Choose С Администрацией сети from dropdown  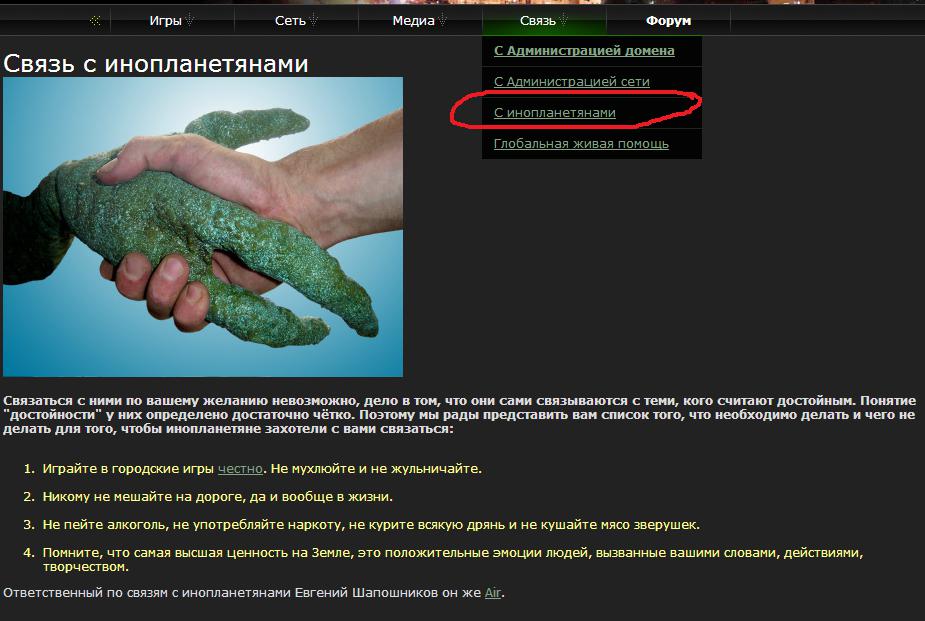pos(572,82)
